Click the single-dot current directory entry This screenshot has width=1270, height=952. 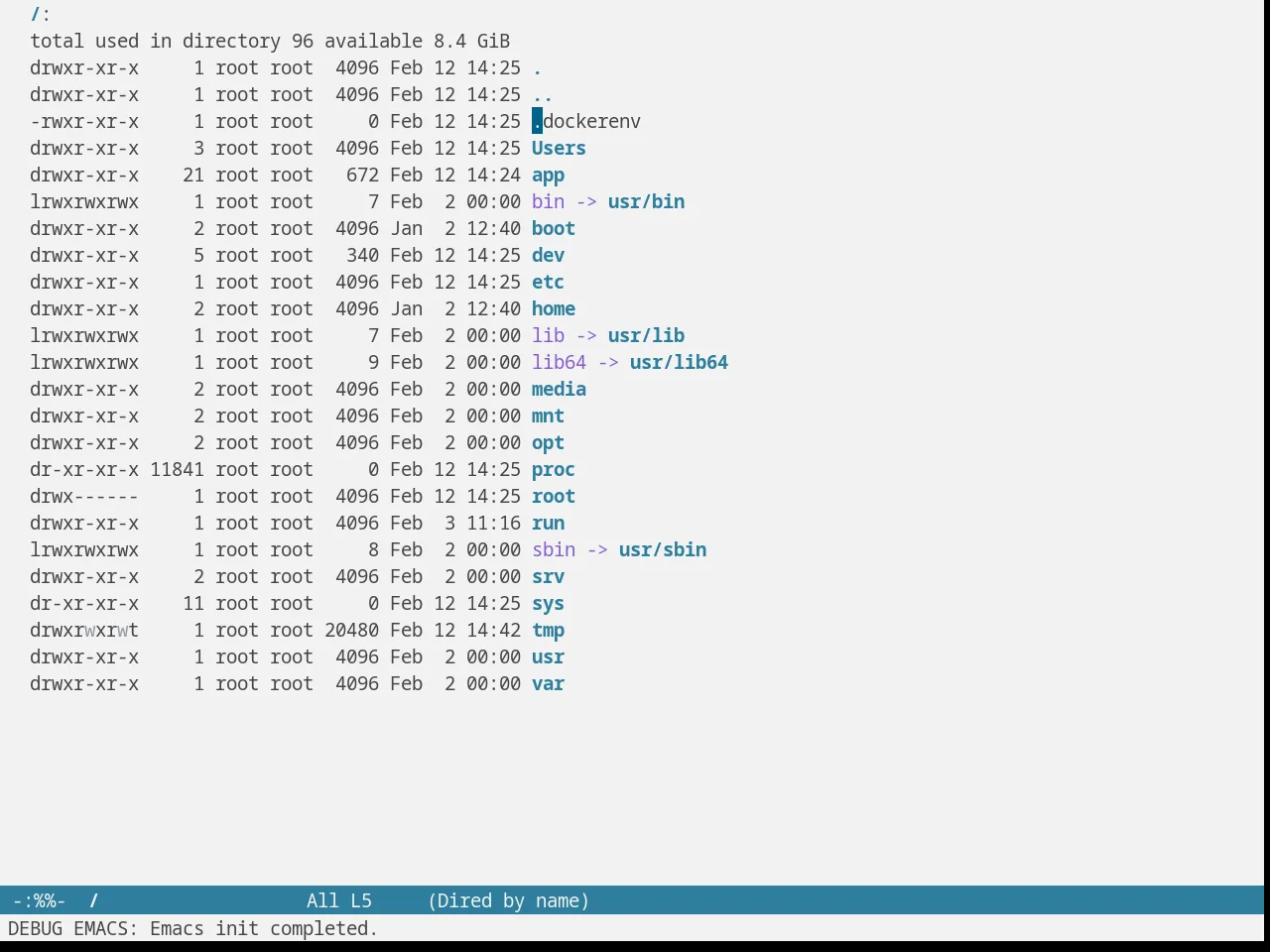click(x=537, y=67)
